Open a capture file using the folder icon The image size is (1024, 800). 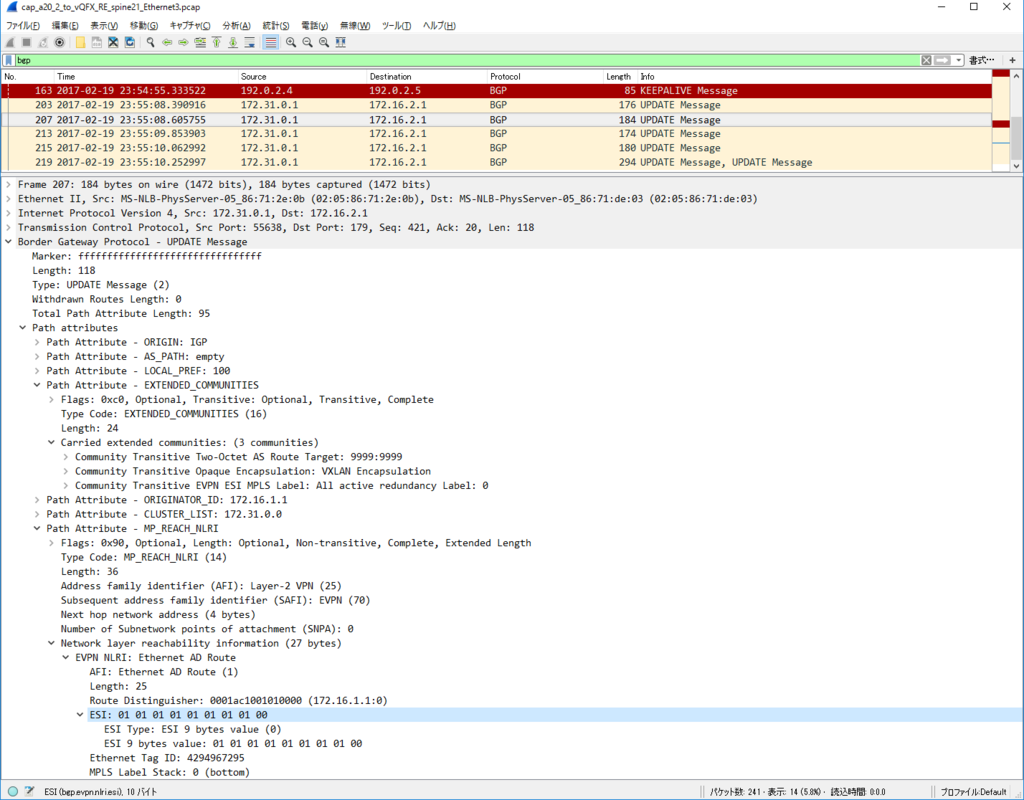coord(80,42)
